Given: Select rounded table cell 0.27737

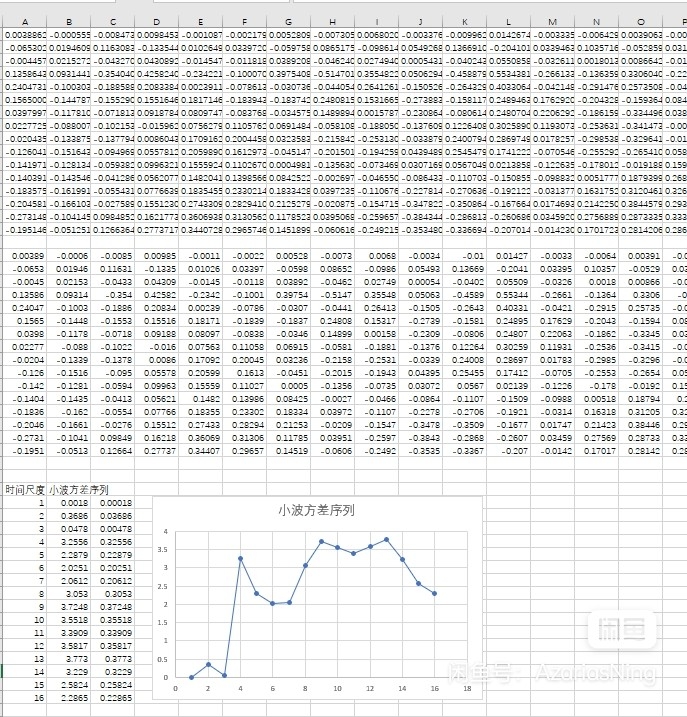Looking at the screenshot, I should [x=156, y=451].
